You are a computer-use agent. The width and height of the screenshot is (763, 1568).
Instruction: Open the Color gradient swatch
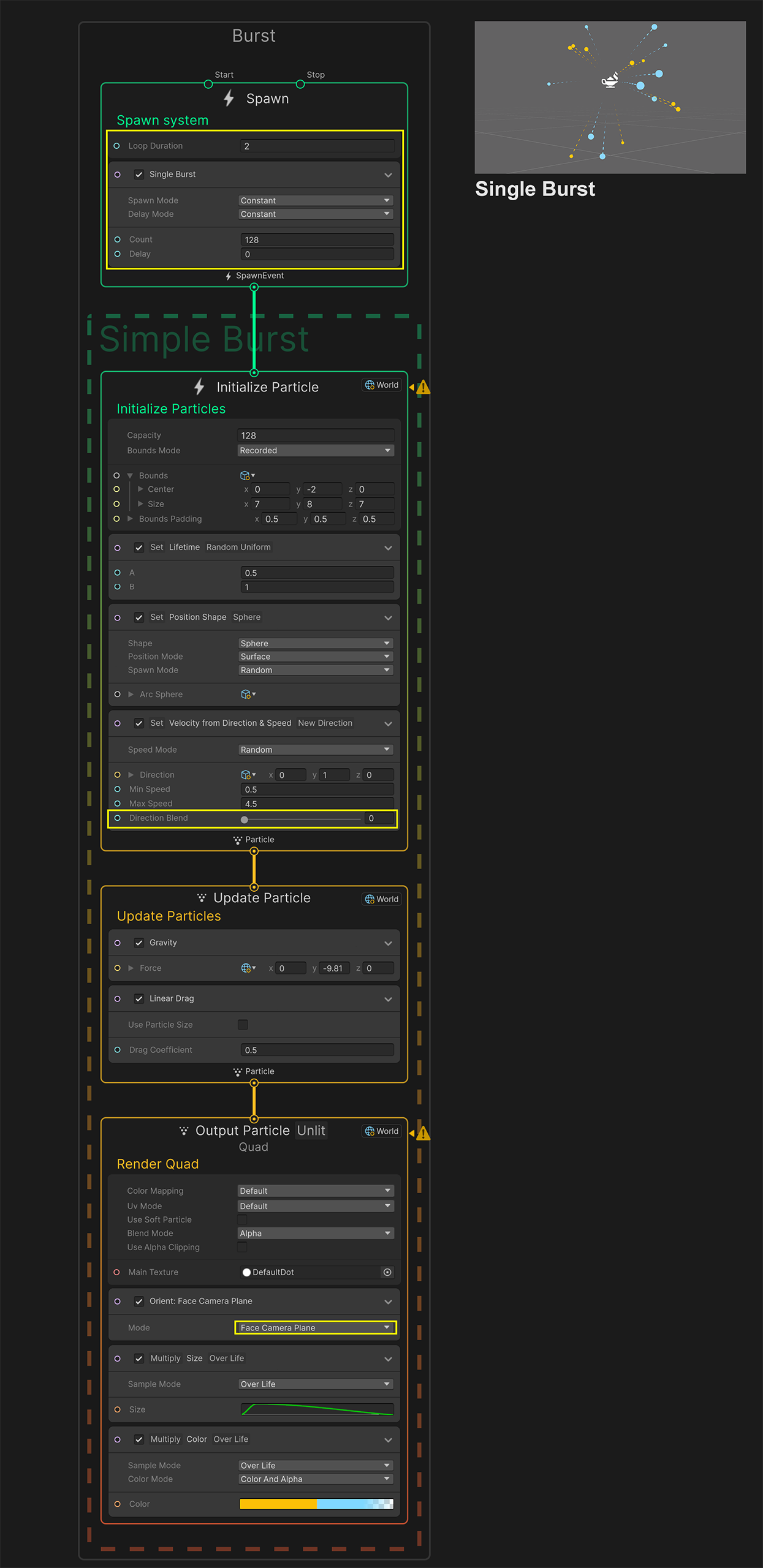(x=316, y=1504)
